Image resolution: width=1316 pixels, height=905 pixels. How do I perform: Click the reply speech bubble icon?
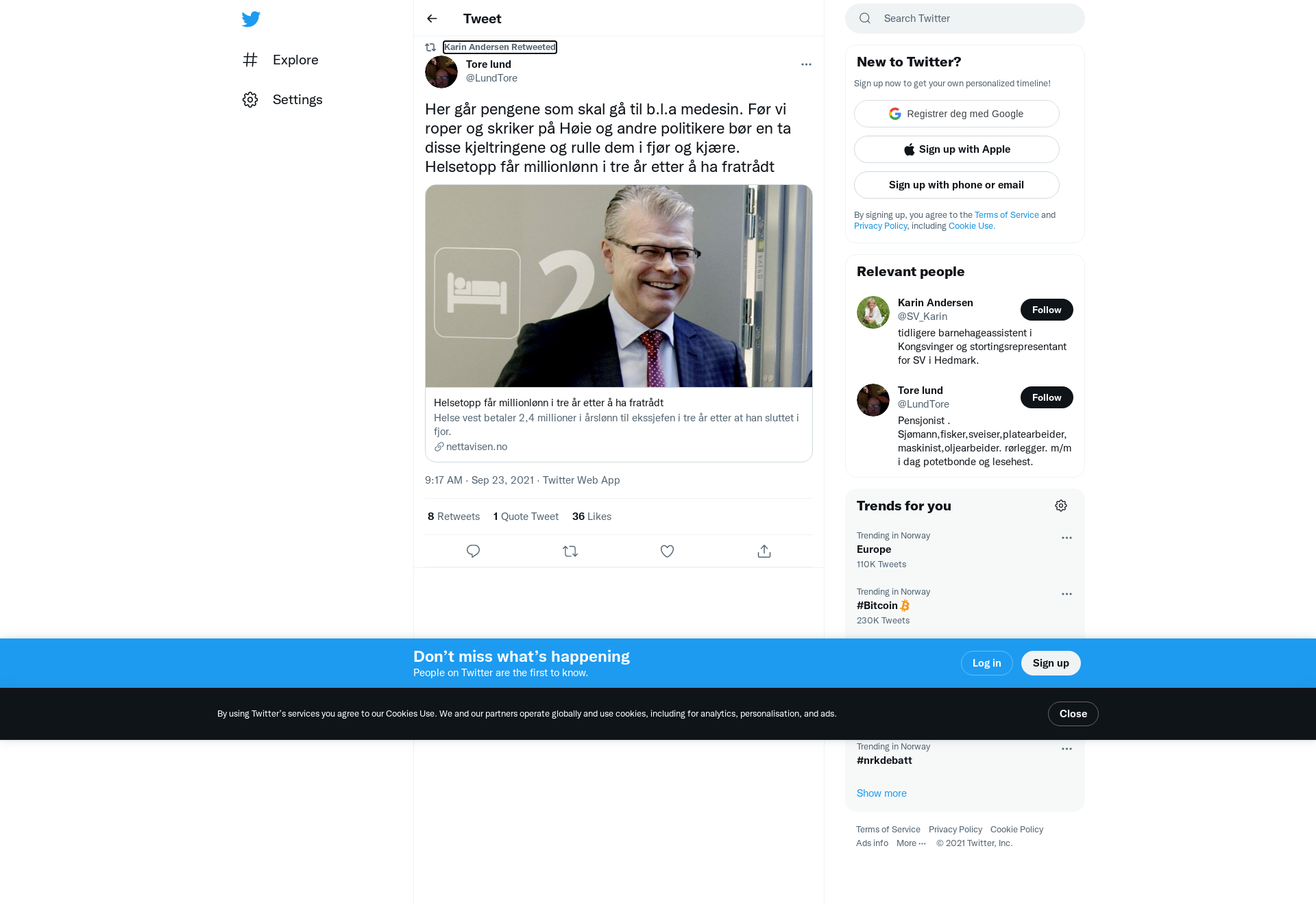pos(473,551)
